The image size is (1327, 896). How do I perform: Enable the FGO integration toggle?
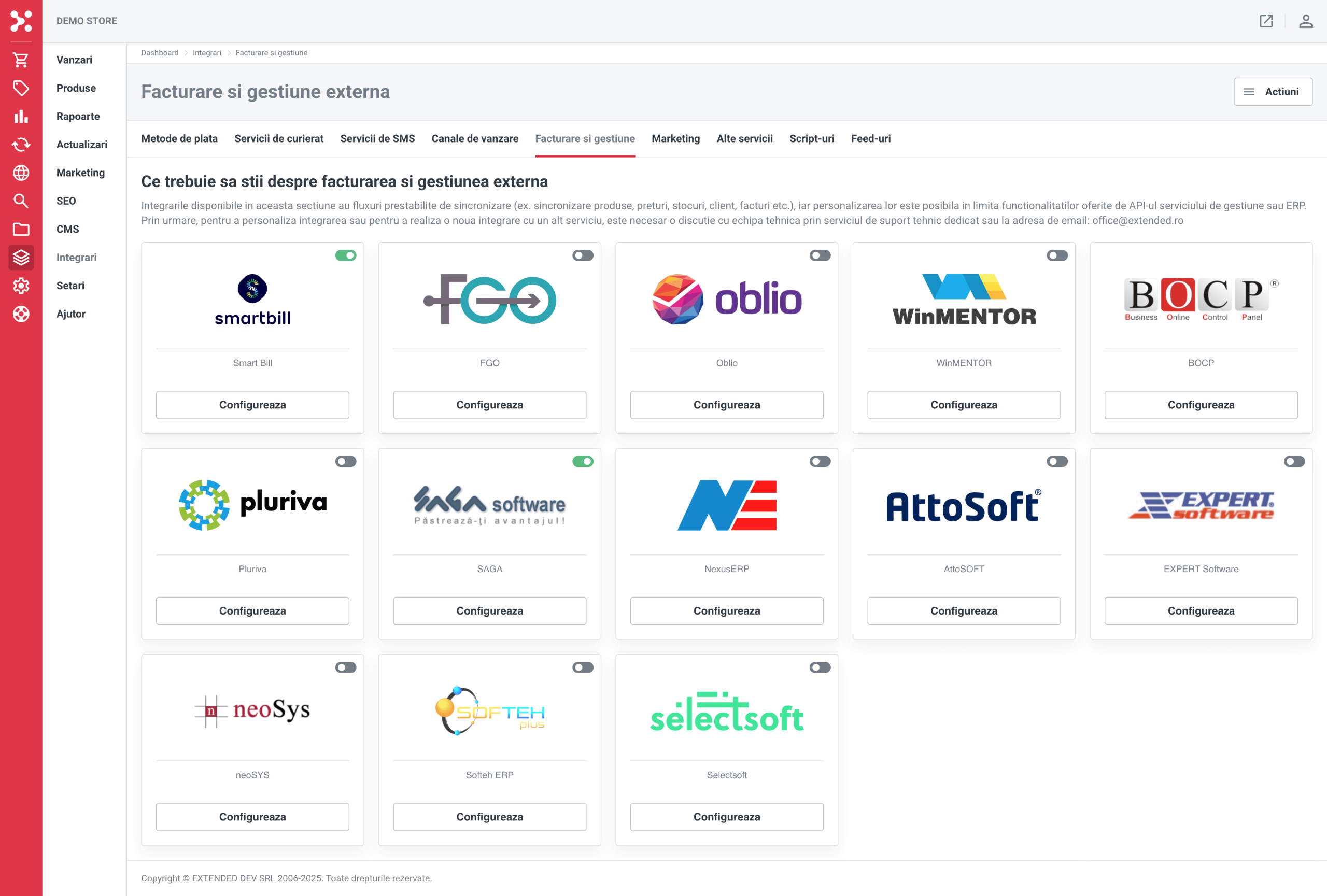[x=583, y=255]
